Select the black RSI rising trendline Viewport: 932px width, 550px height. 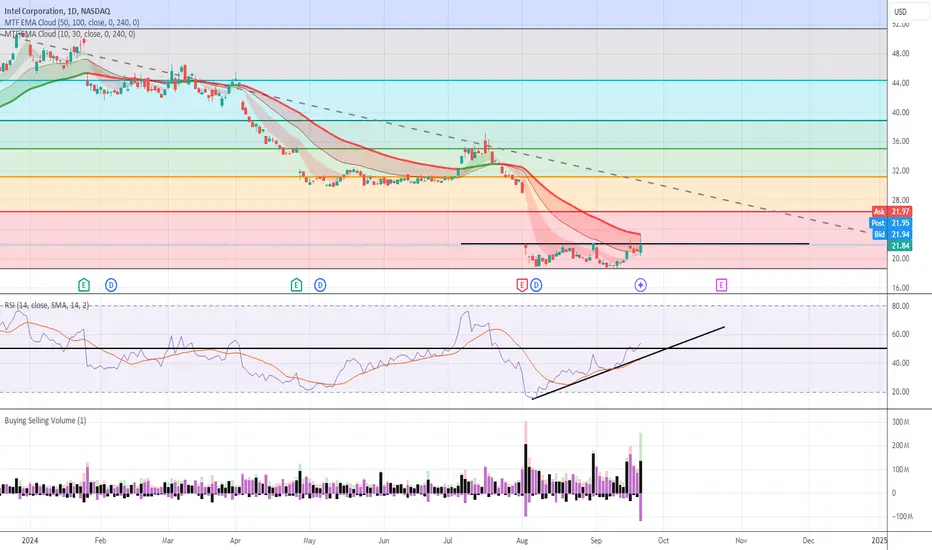628,362
